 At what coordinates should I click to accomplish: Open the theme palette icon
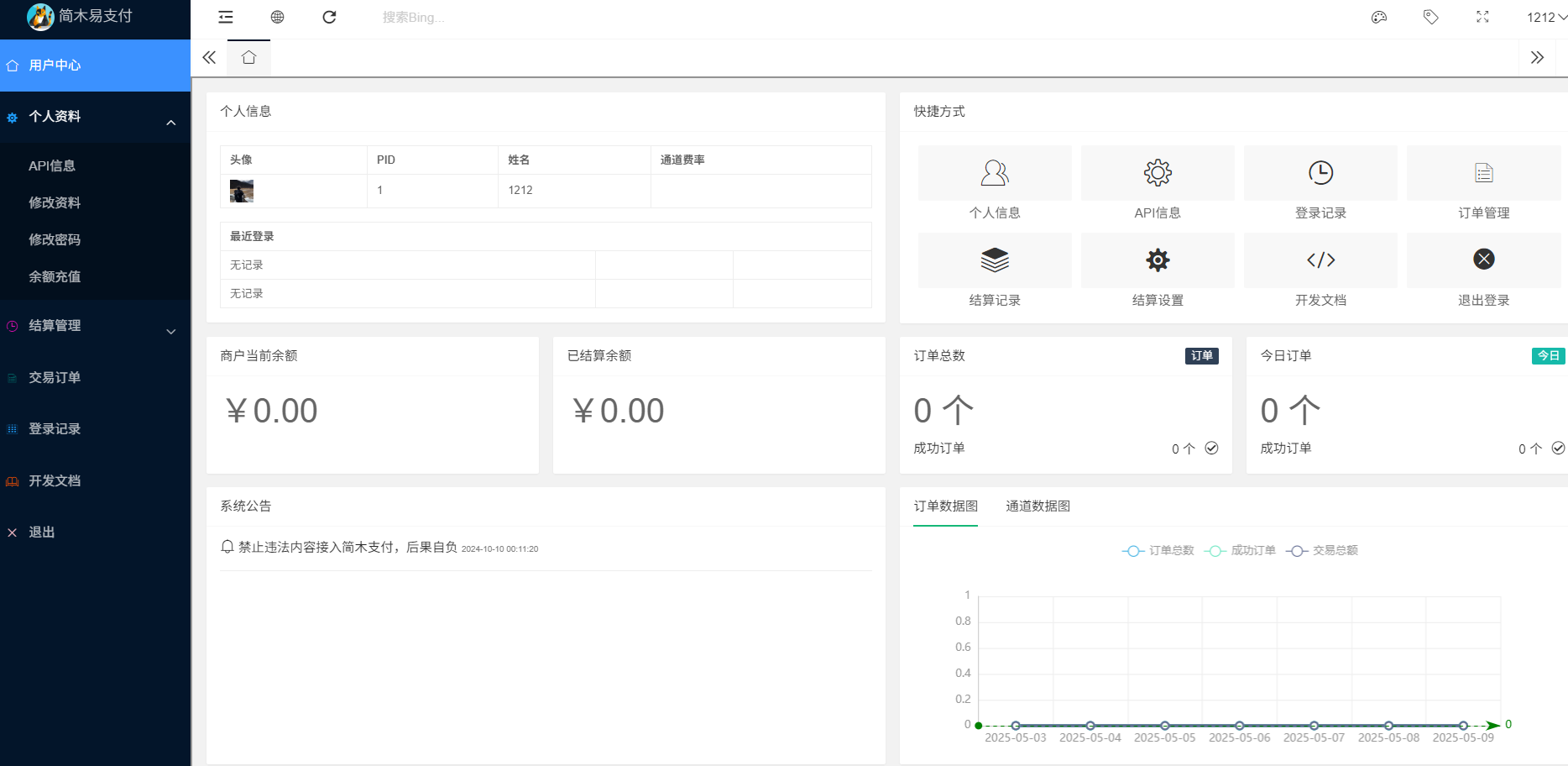[x=1378, y=18]
